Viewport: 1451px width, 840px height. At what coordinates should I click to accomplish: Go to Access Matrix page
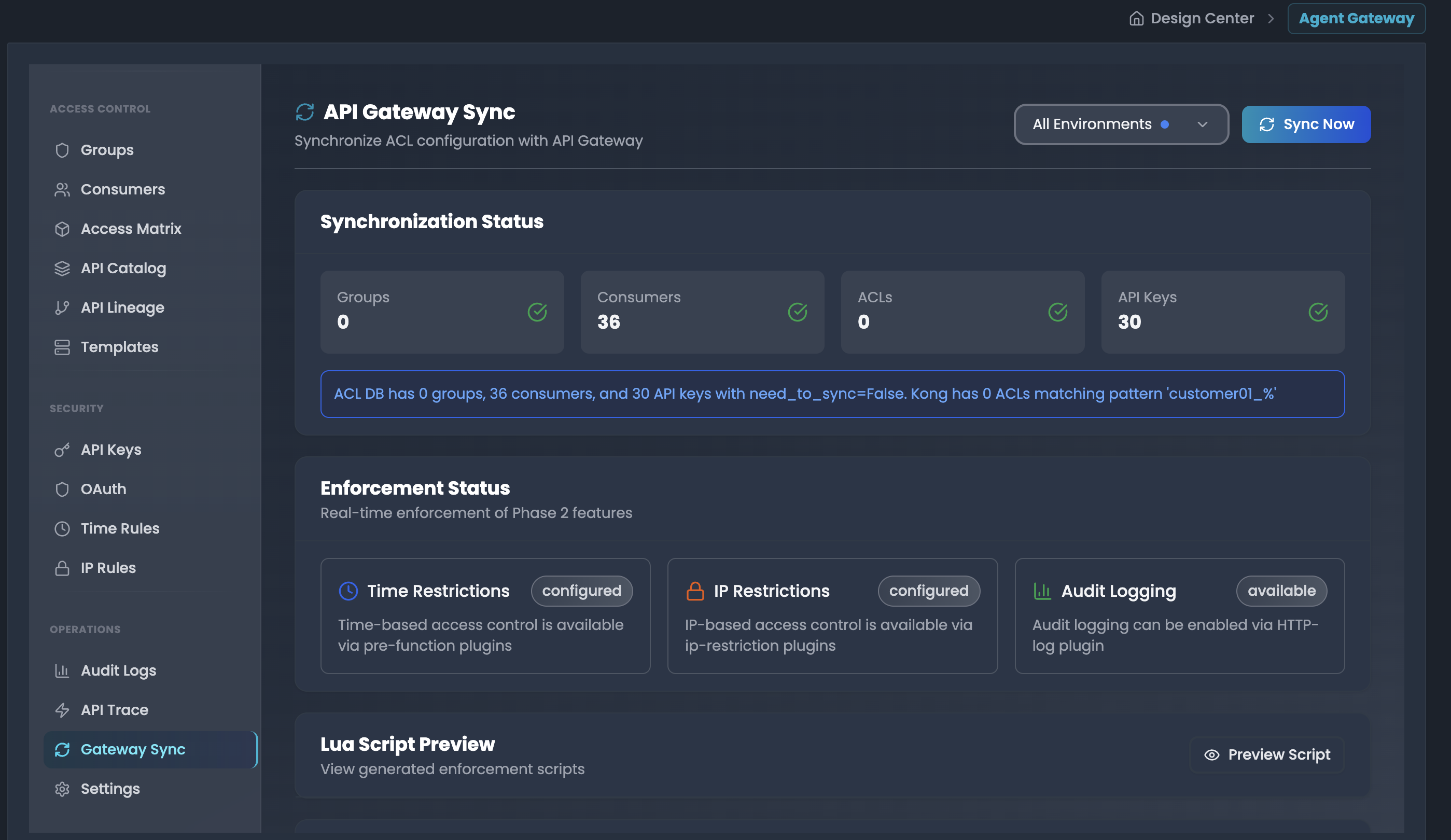pos(150,229)
